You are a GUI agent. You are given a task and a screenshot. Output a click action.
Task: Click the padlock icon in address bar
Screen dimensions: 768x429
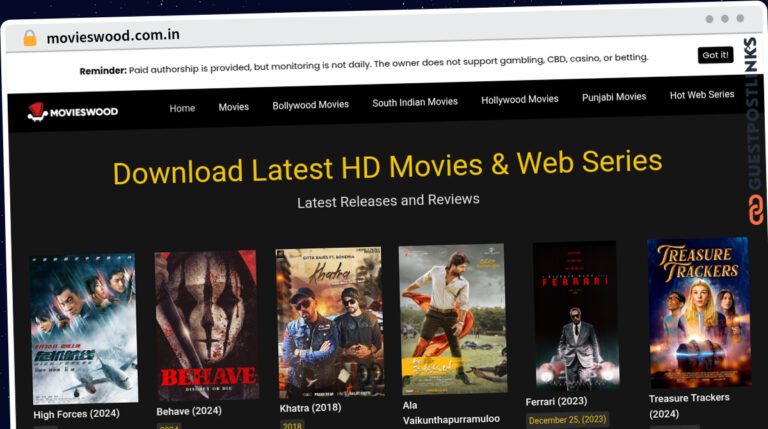(x=30, y=38)
